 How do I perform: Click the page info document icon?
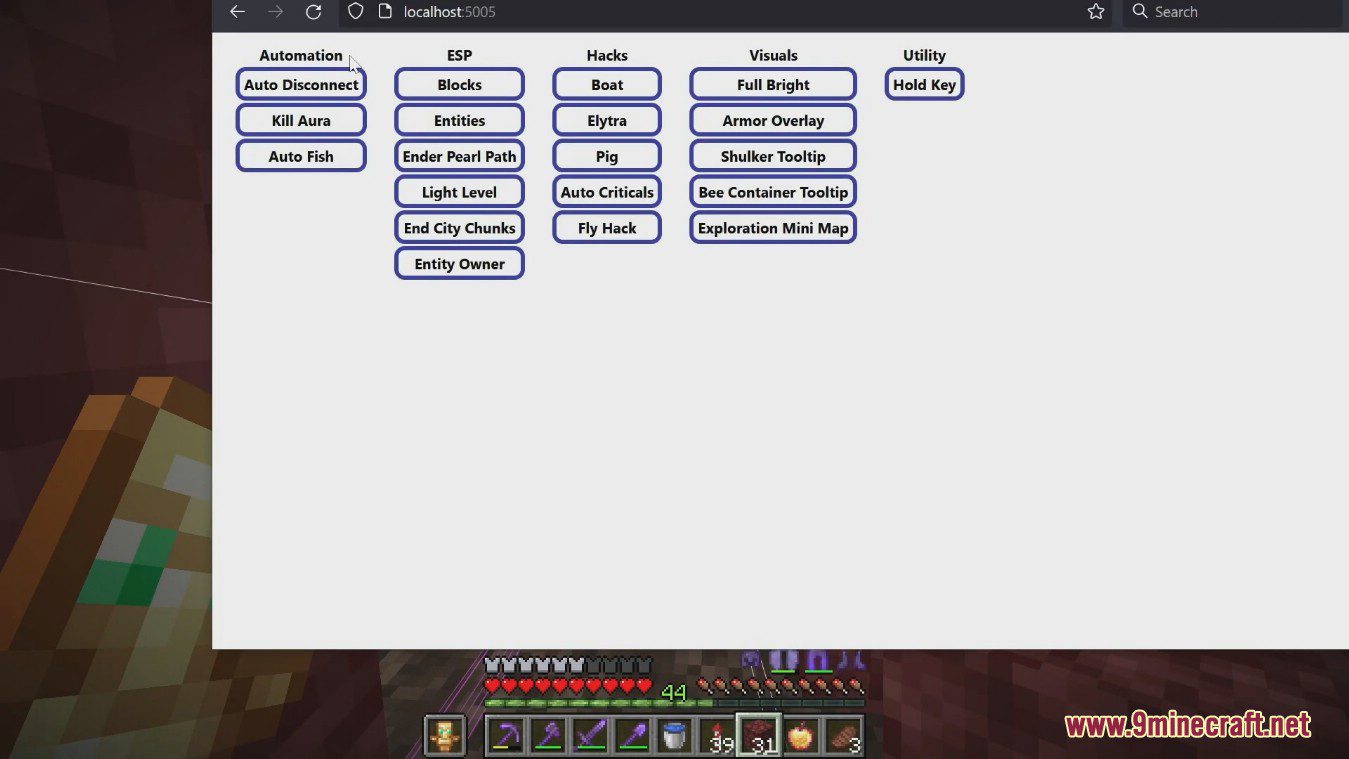(x=385, y=12)
